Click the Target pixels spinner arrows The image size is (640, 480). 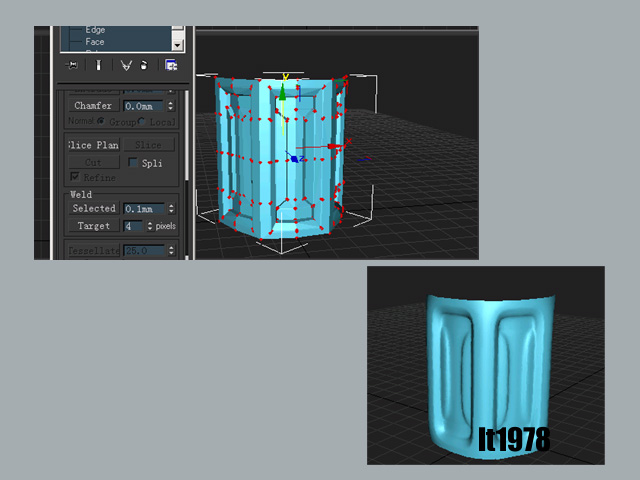click(150, 226)
